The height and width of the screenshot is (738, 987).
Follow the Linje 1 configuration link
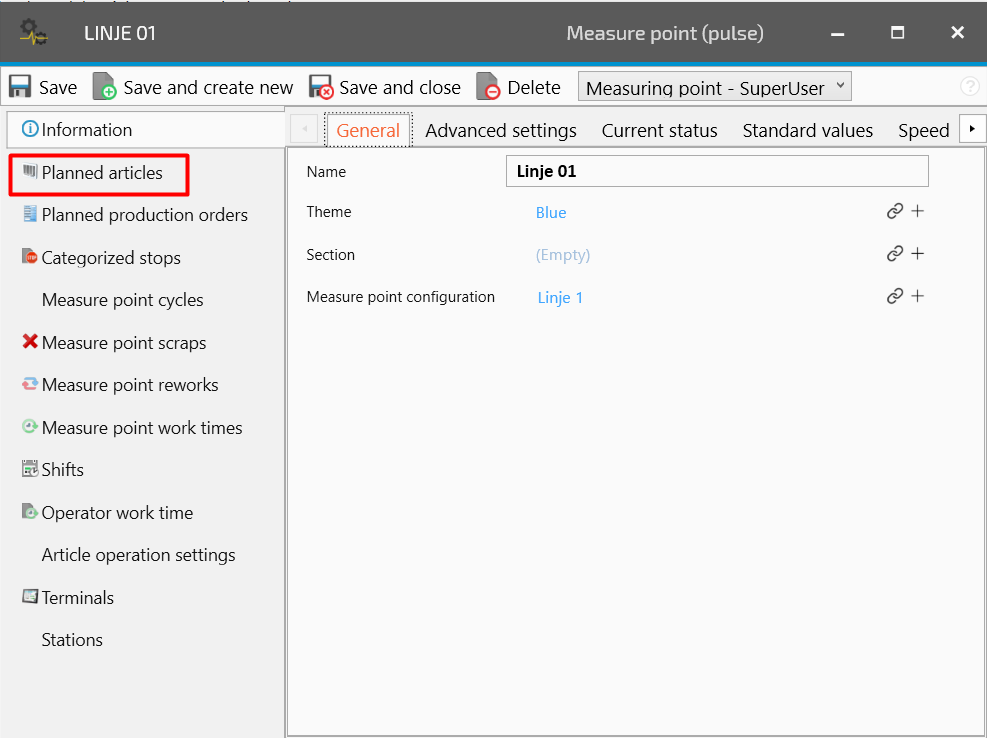560,298
